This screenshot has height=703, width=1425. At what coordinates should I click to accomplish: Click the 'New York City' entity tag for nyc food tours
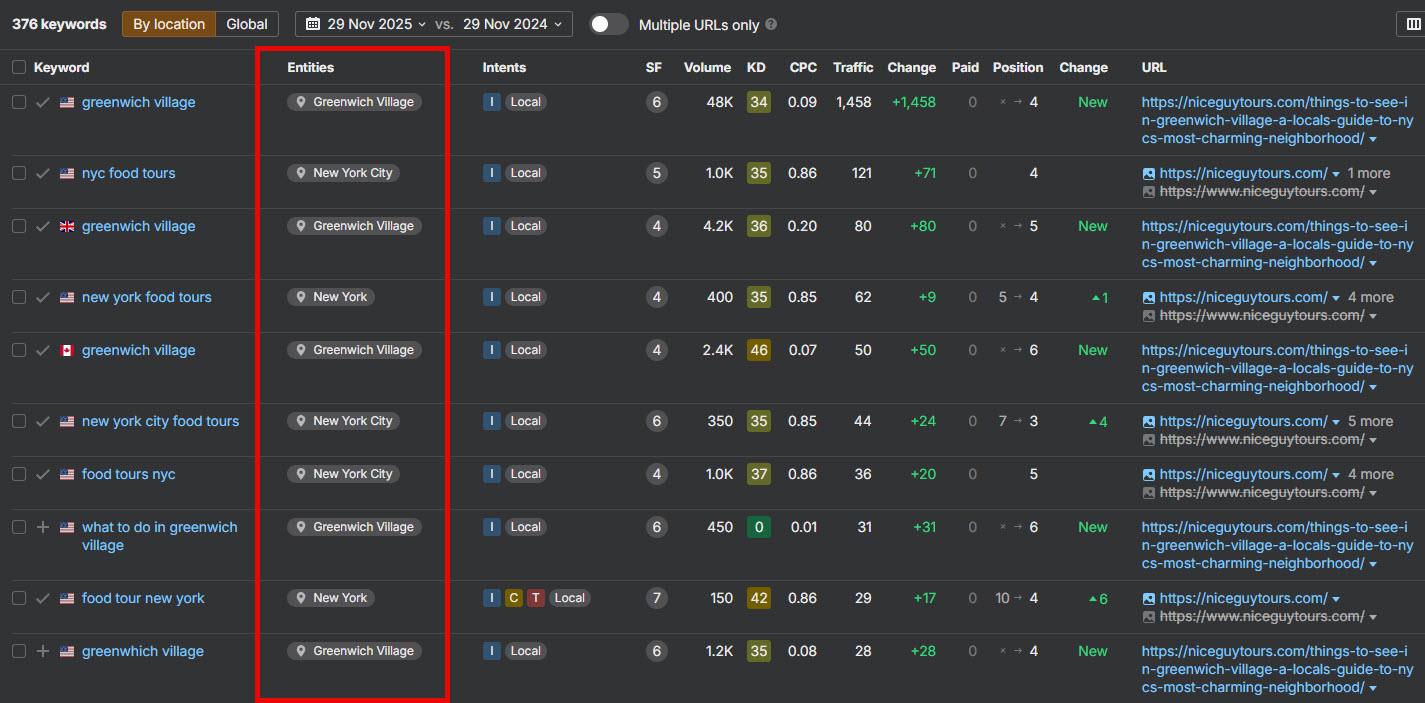click(x=343, y=173)
